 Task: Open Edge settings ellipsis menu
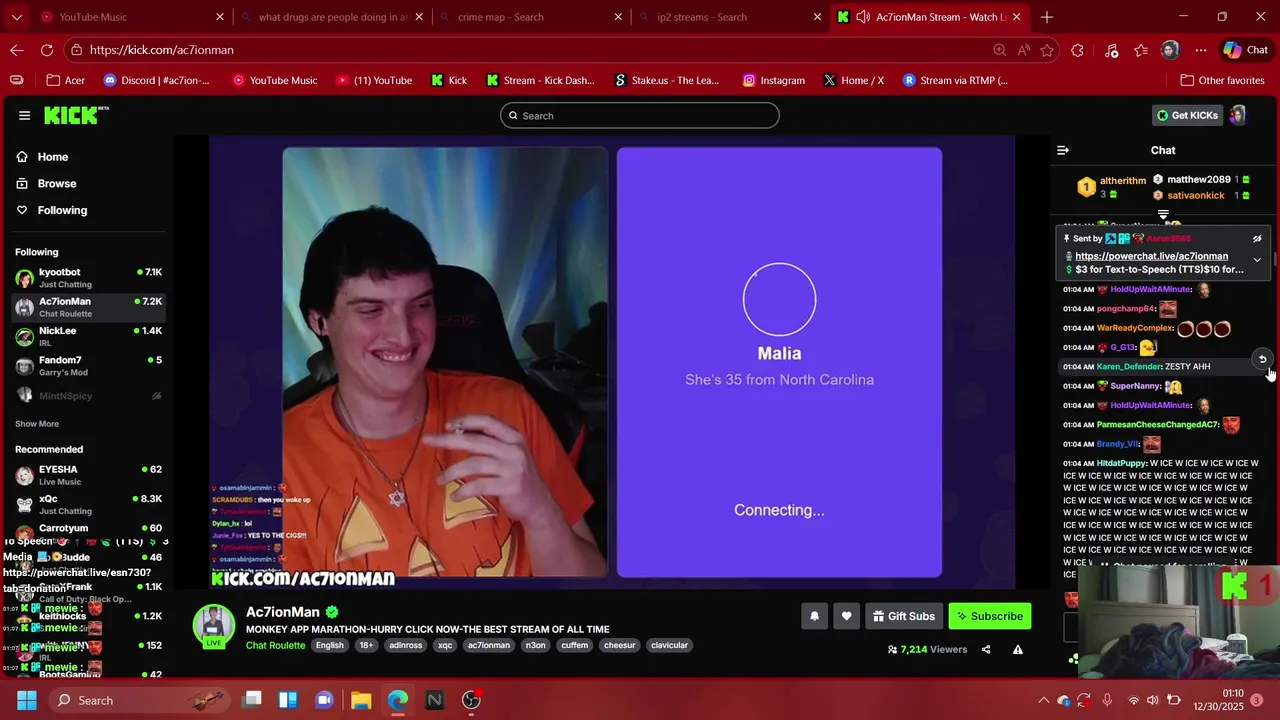click(1199, 50)
